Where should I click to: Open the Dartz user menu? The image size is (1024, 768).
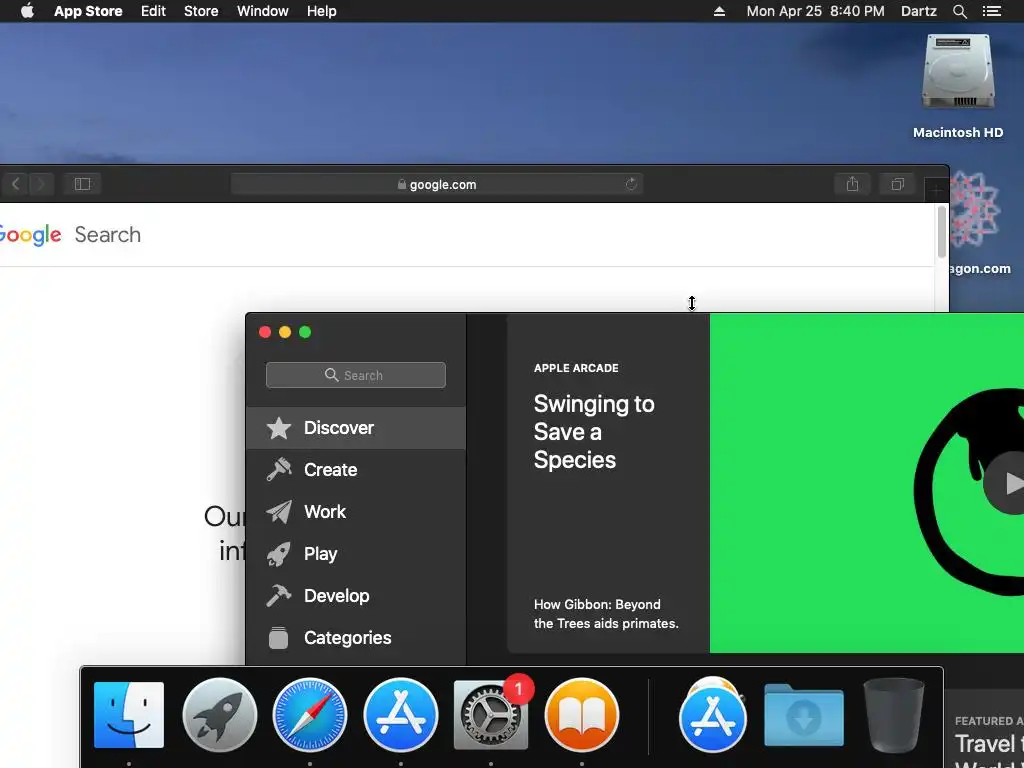coord(919,11)
